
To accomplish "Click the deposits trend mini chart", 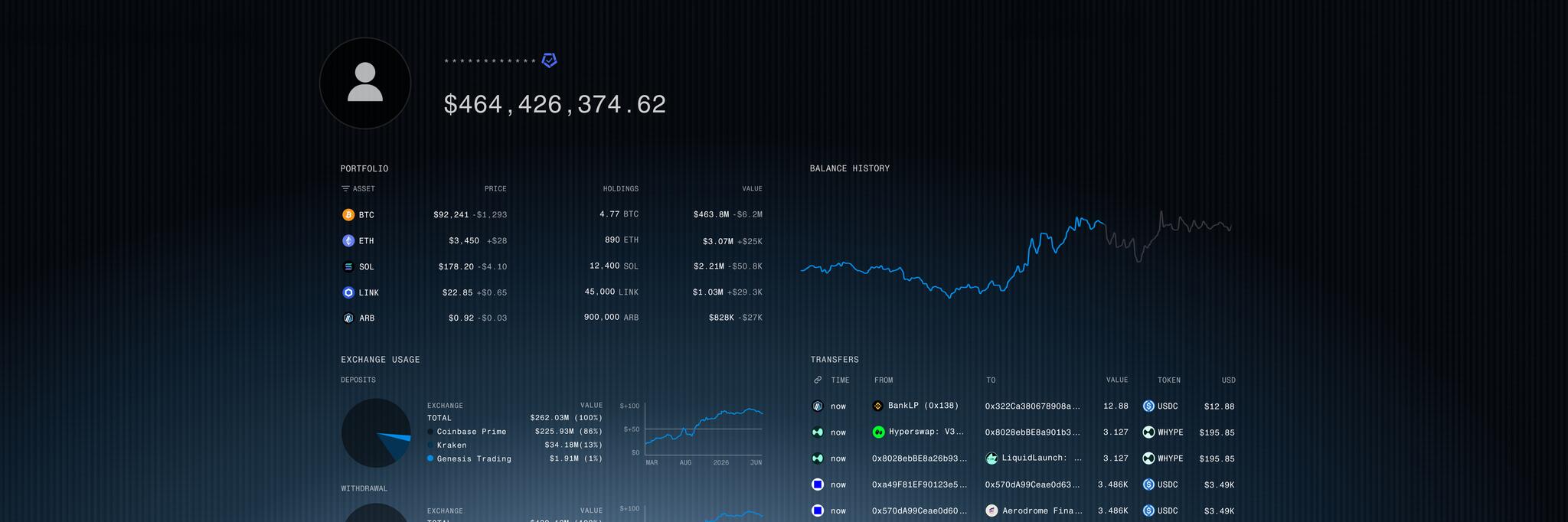I will pos(704,429).
